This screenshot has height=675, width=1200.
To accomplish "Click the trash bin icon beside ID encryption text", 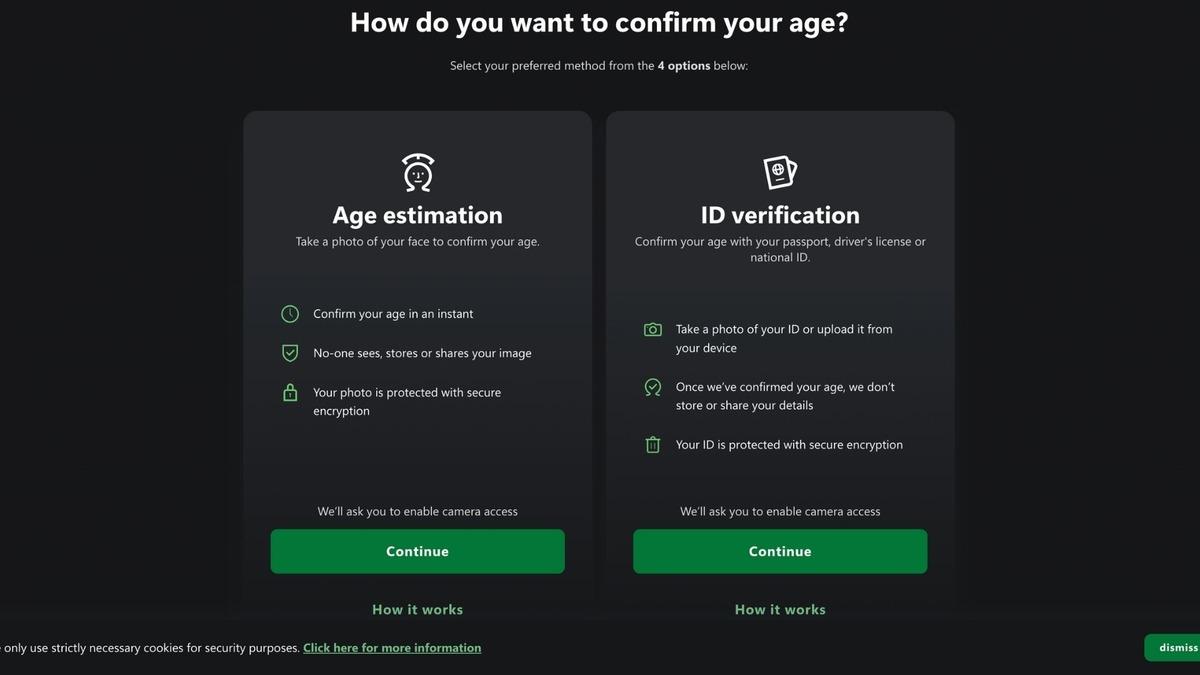I will (652, 444).
